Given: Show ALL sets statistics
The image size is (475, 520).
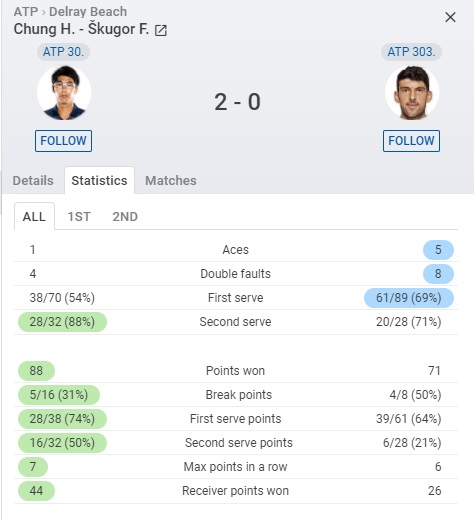Looking at the screenshot, I should (34, 217).
